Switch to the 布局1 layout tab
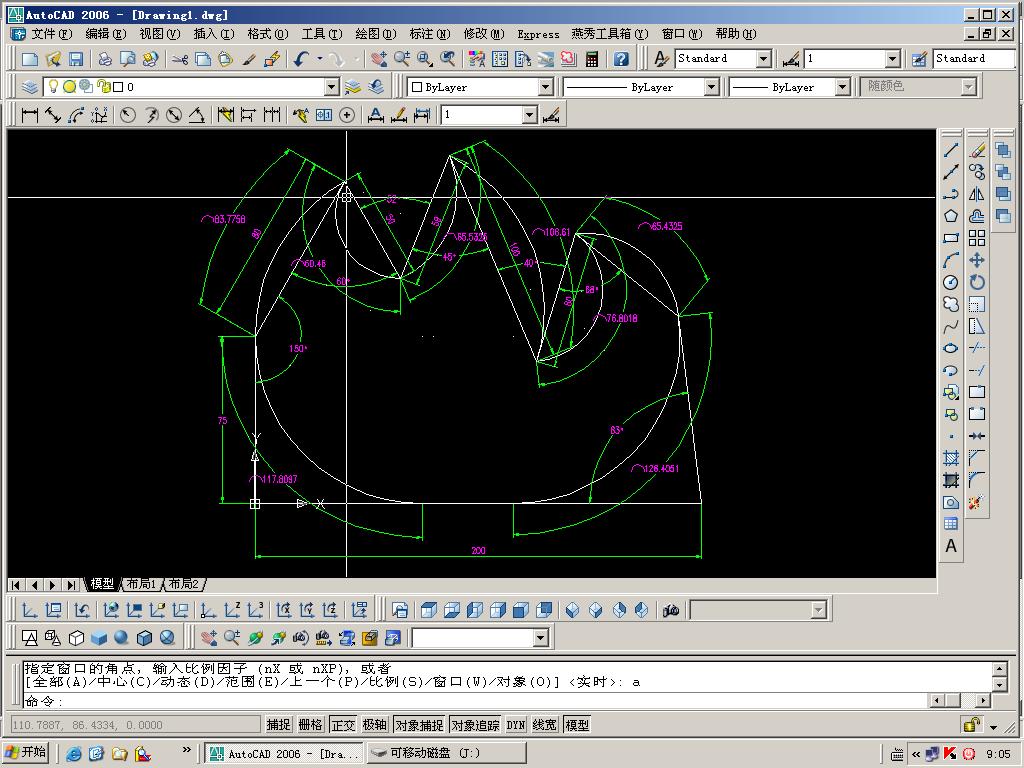The image size is (1024, 768). (x=141, y=584)
